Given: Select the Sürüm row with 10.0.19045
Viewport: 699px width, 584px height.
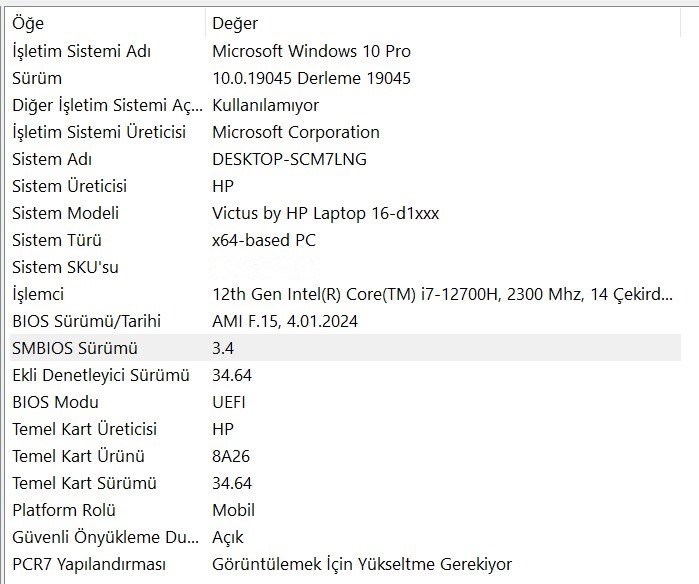Looking at the screenshot, I should point(37,78).
